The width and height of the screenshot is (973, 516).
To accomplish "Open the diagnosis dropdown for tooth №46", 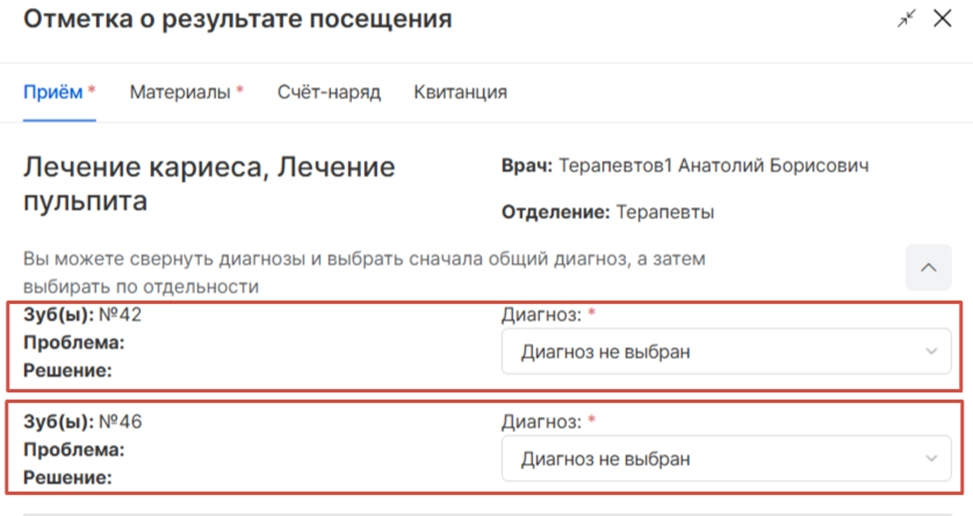I will point(726,460).
